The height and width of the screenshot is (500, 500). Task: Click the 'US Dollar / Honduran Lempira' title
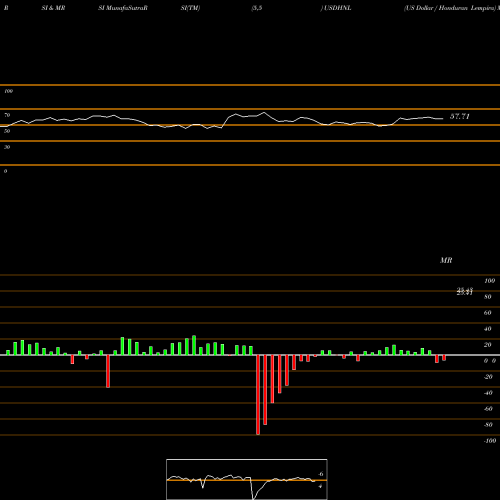point(450,8)
